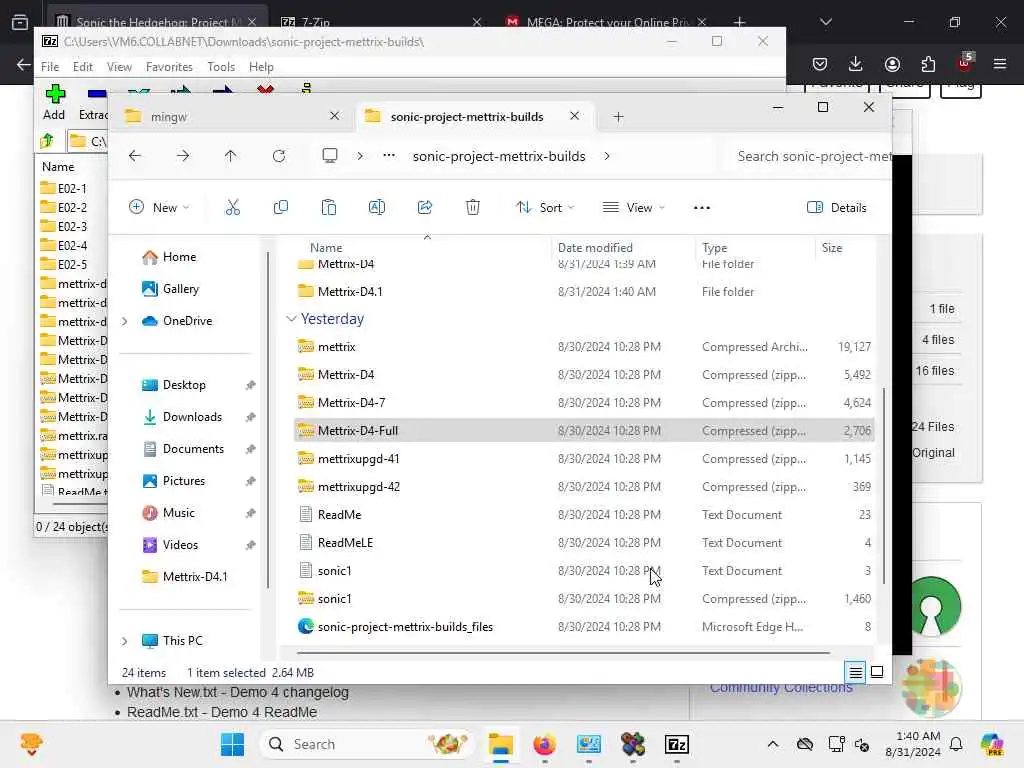Open 7-Zip Tools menu

(x=221, y=67)
